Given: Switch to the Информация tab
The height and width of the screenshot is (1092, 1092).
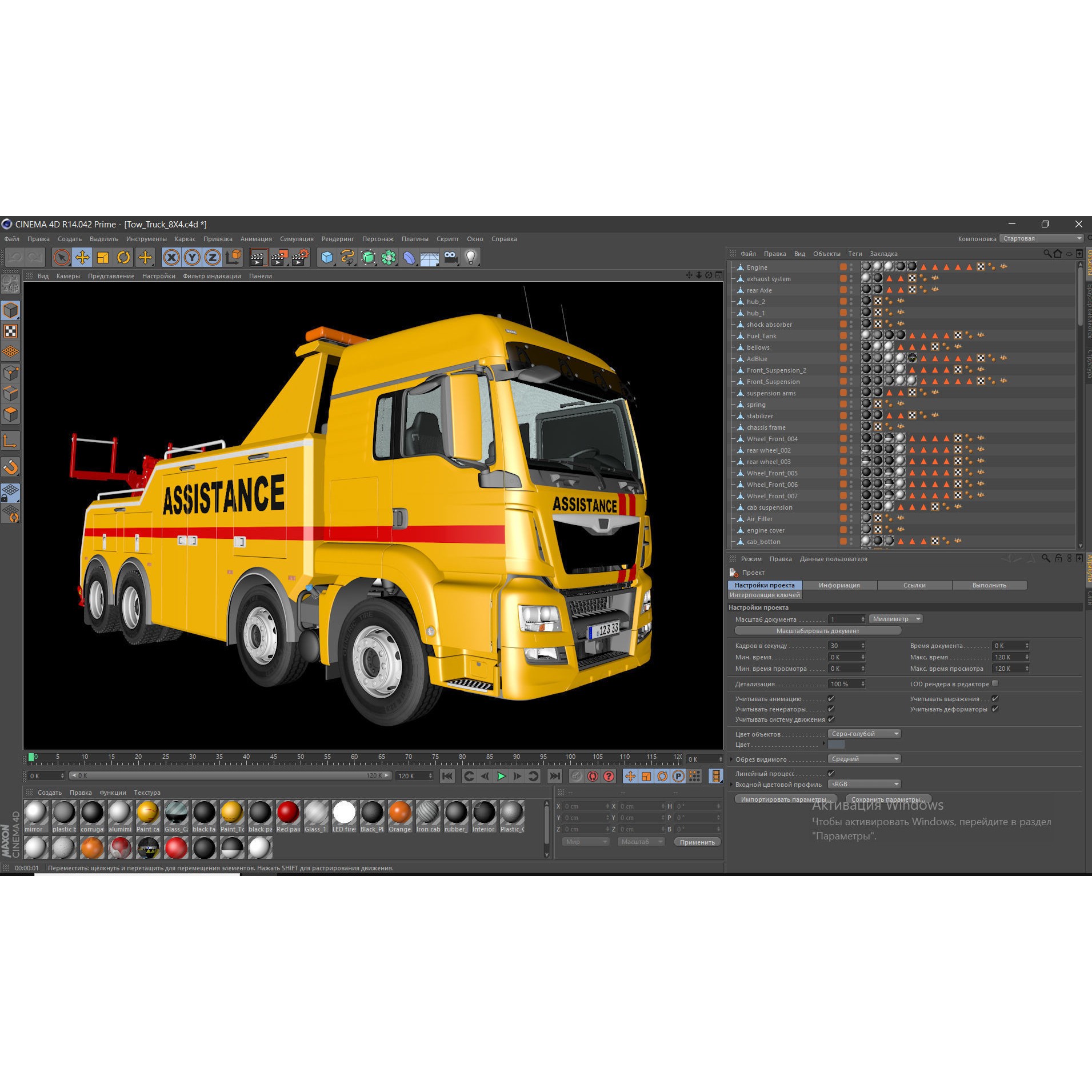Looking at the screenshot, I should [839, 585].
